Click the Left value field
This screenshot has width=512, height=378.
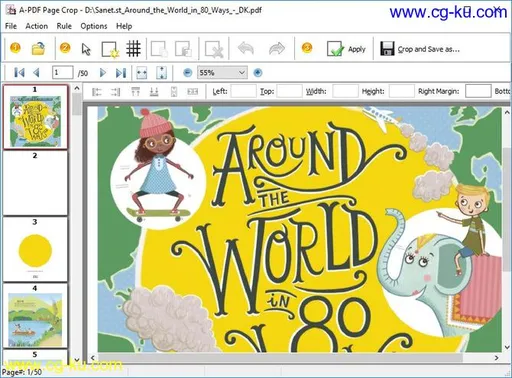tap(243, 91)
